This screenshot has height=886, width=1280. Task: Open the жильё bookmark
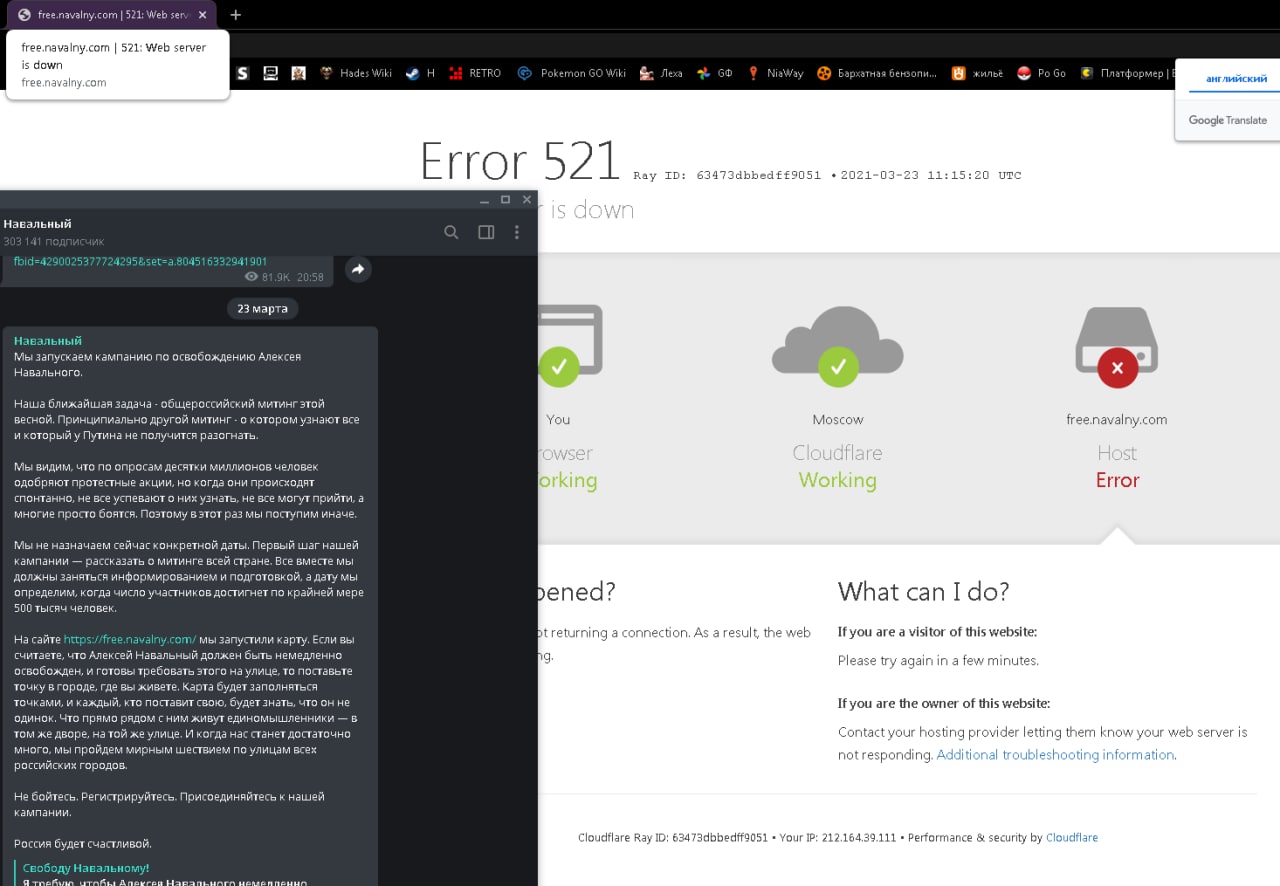pyautogui.click(x=977, y=73)
